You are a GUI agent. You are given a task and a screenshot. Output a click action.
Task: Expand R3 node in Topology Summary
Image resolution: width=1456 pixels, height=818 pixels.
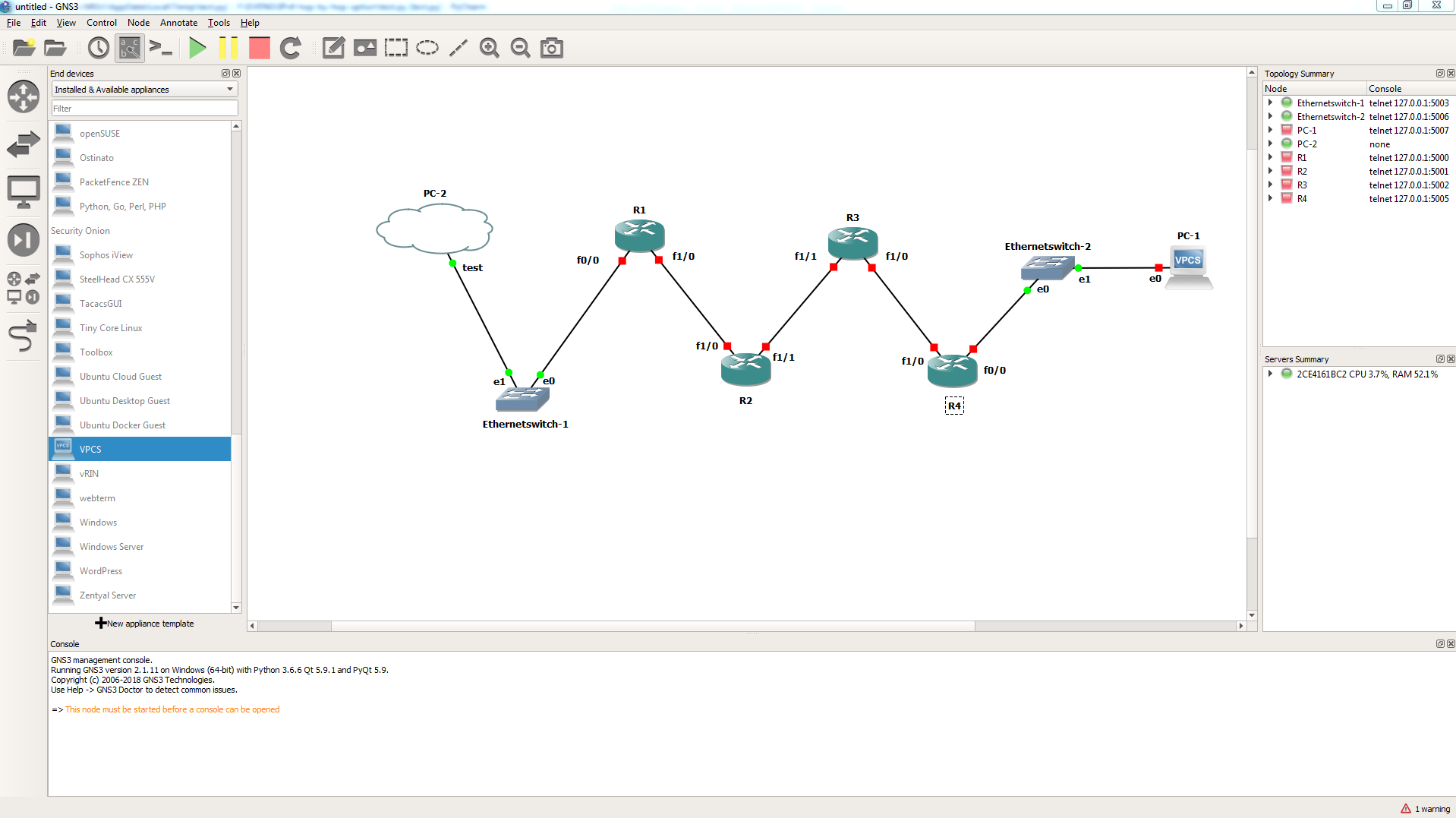pos(1270,185)
